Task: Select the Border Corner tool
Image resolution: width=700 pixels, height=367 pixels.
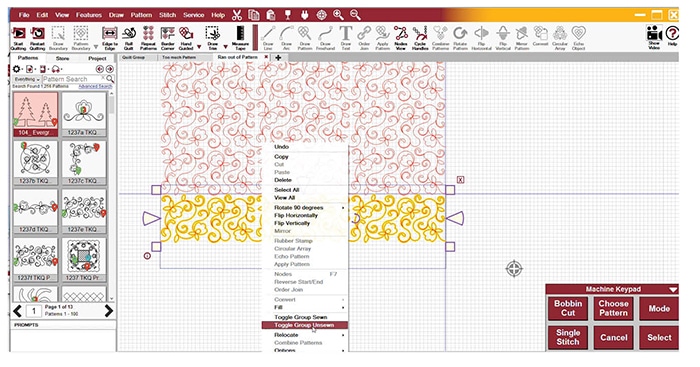Action: click(x=168, y=38)
